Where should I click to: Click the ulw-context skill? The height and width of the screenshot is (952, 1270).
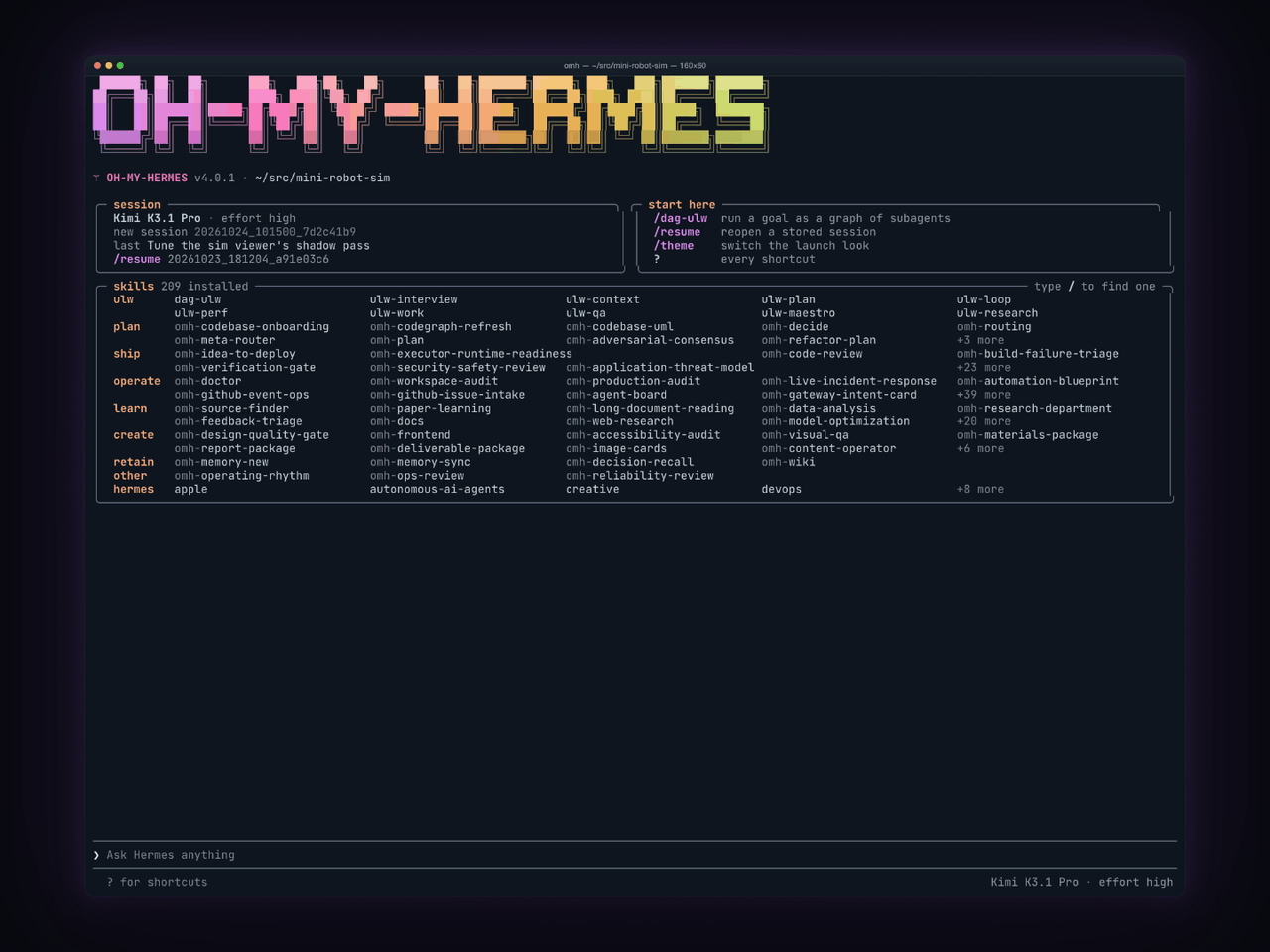tap(602, 299)
